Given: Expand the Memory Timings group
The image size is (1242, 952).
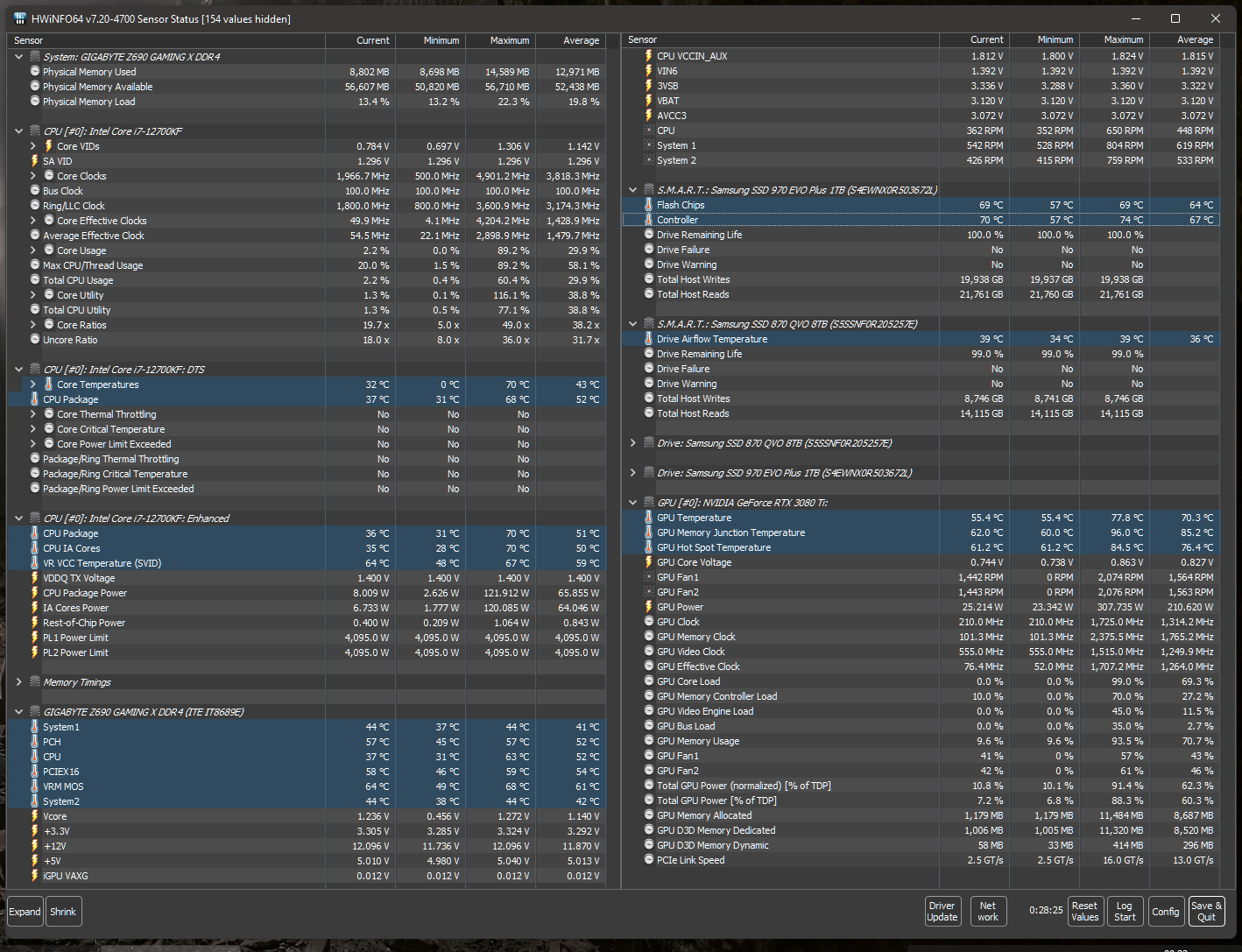Looking at the screenshot, I should (19, 682).
